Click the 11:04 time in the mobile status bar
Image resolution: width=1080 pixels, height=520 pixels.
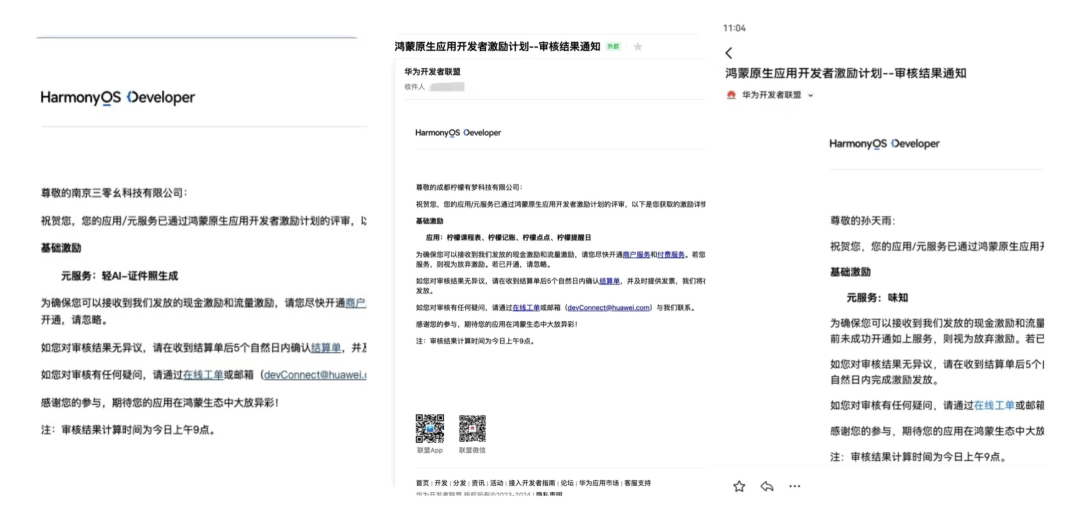734,28
